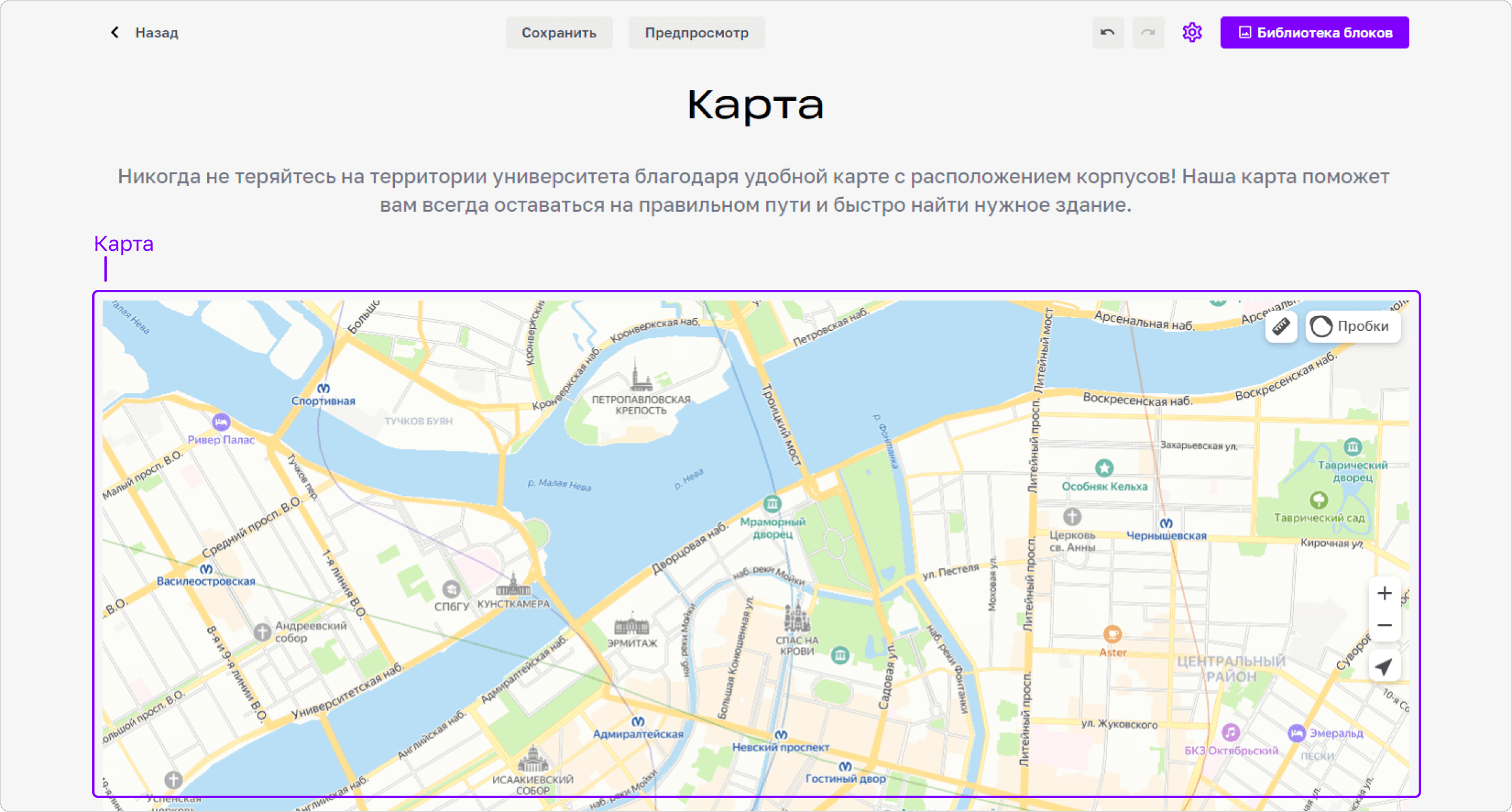Select the Особняк Кельха star marker
Screen dimensions: 1512x812
(1104, 468)
